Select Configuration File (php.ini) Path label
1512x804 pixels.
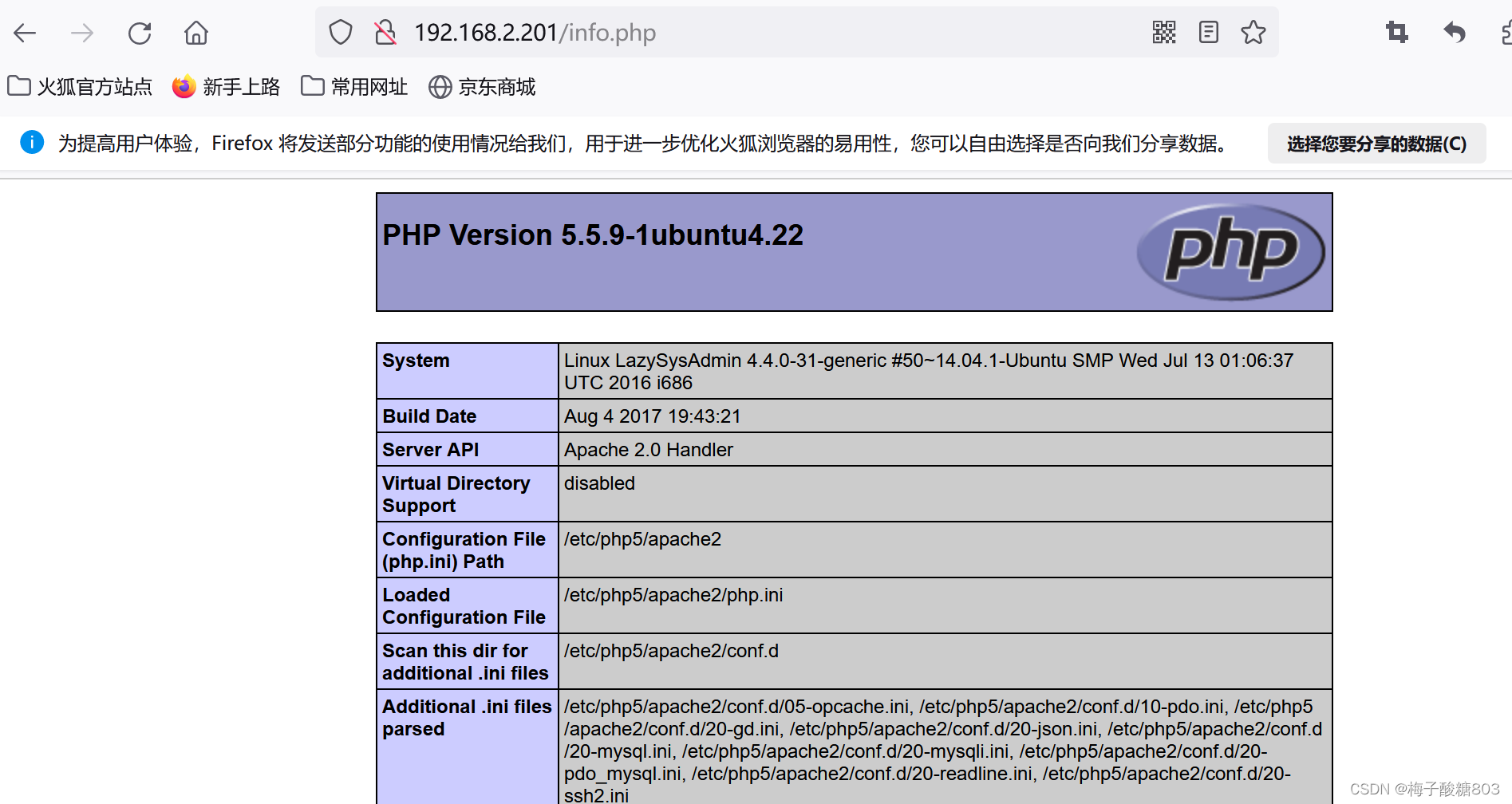pyautogui.click(x=464, y=550)
